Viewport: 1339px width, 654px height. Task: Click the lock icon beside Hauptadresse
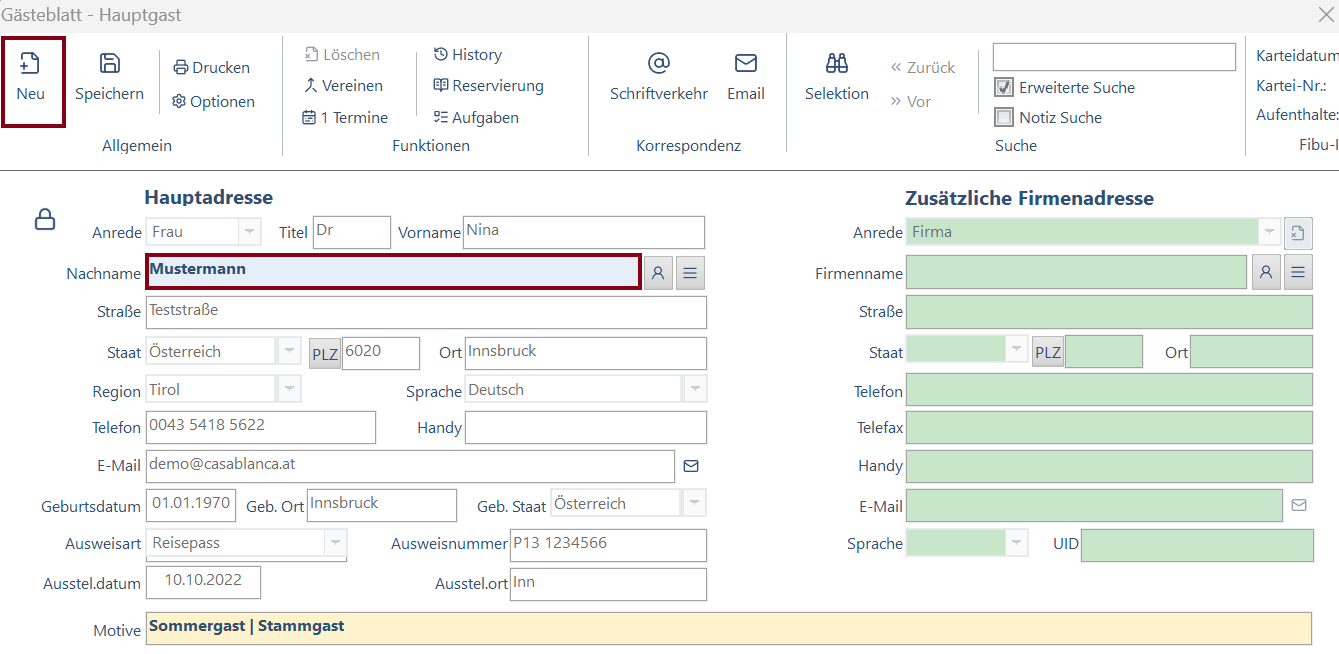(x=45, y=219)
